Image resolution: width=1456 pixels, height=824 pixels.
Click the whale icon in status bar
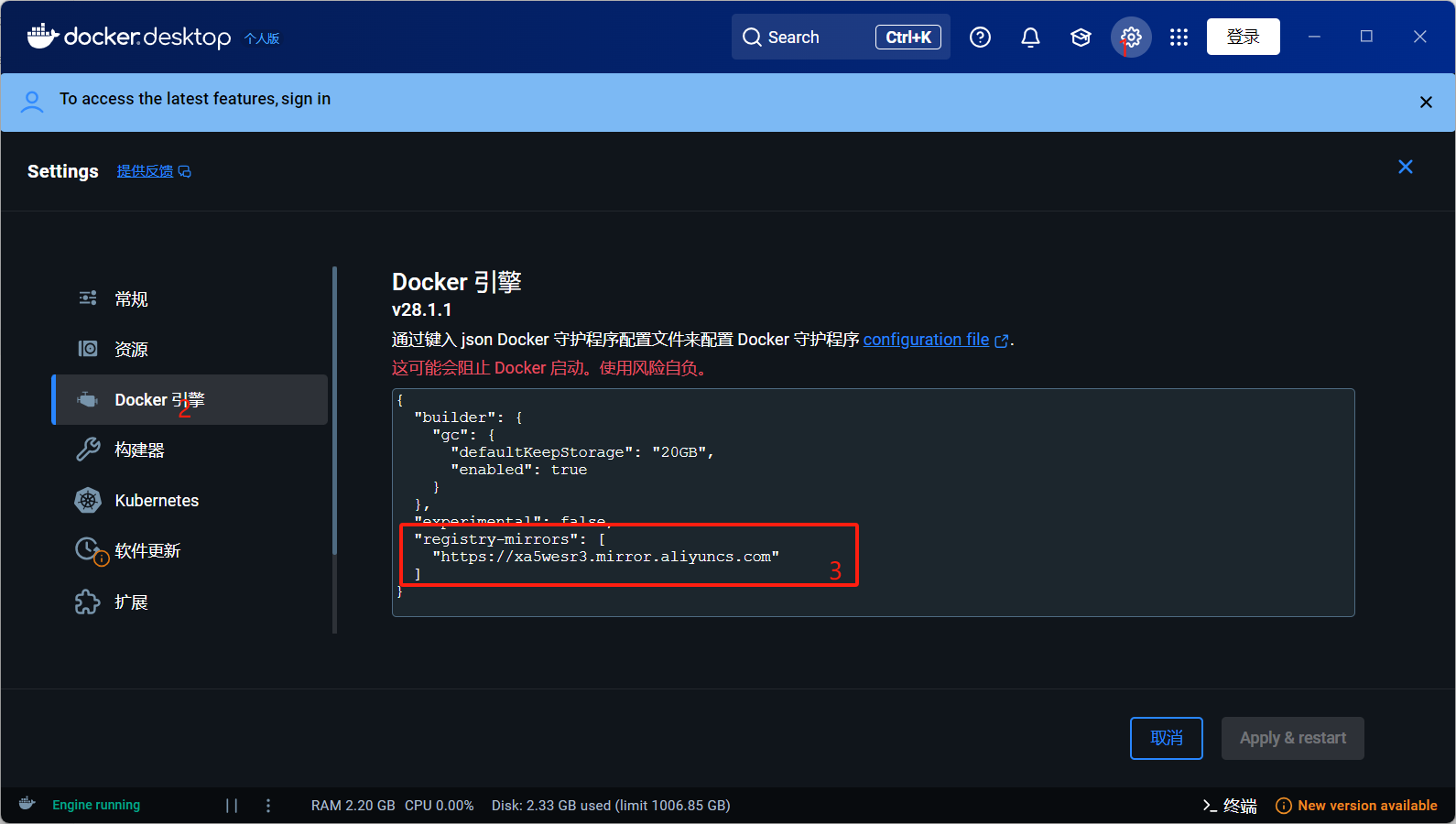tap(27, 804)
